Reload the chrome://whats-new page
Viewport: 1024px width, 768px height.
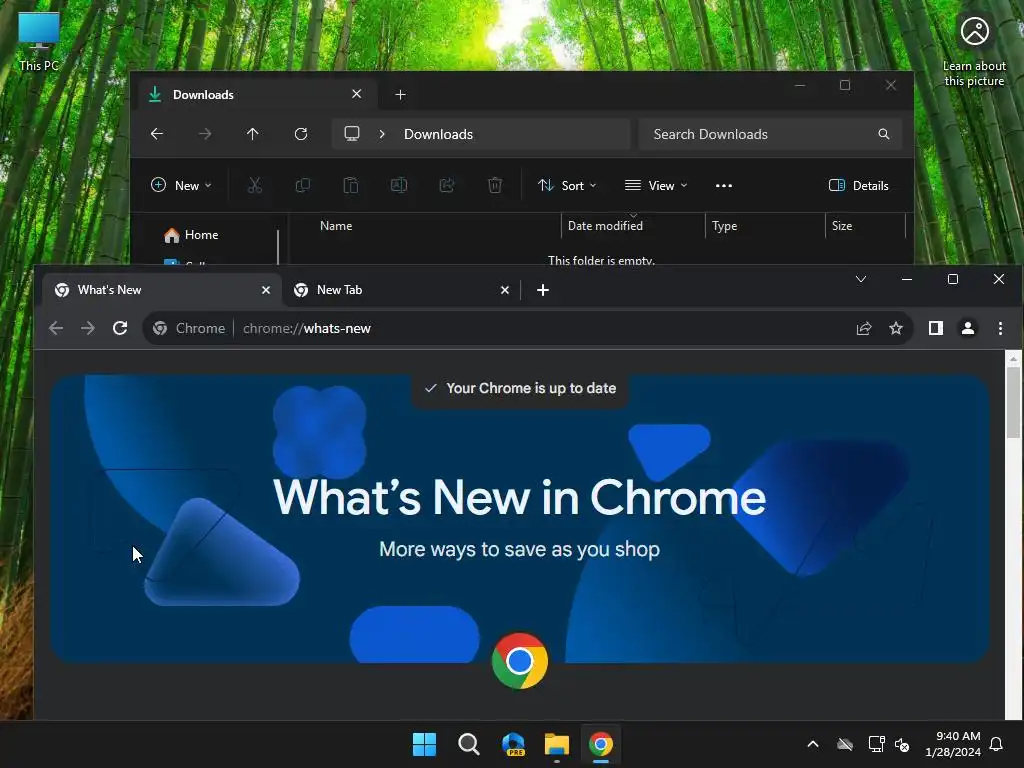(120, 328)
